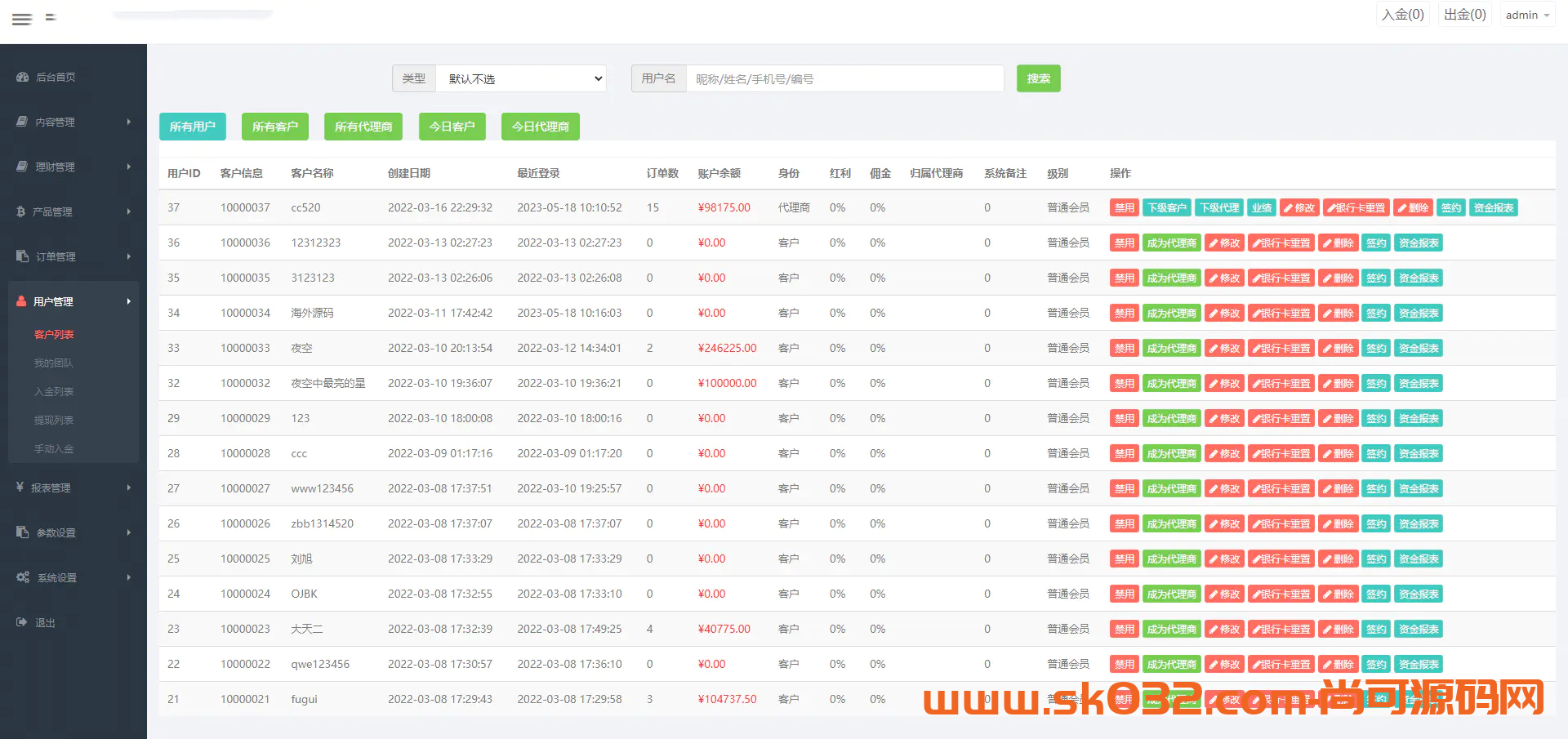
Task: Click the pencil 删除 button for user cc520
Action: (1413, 207)
